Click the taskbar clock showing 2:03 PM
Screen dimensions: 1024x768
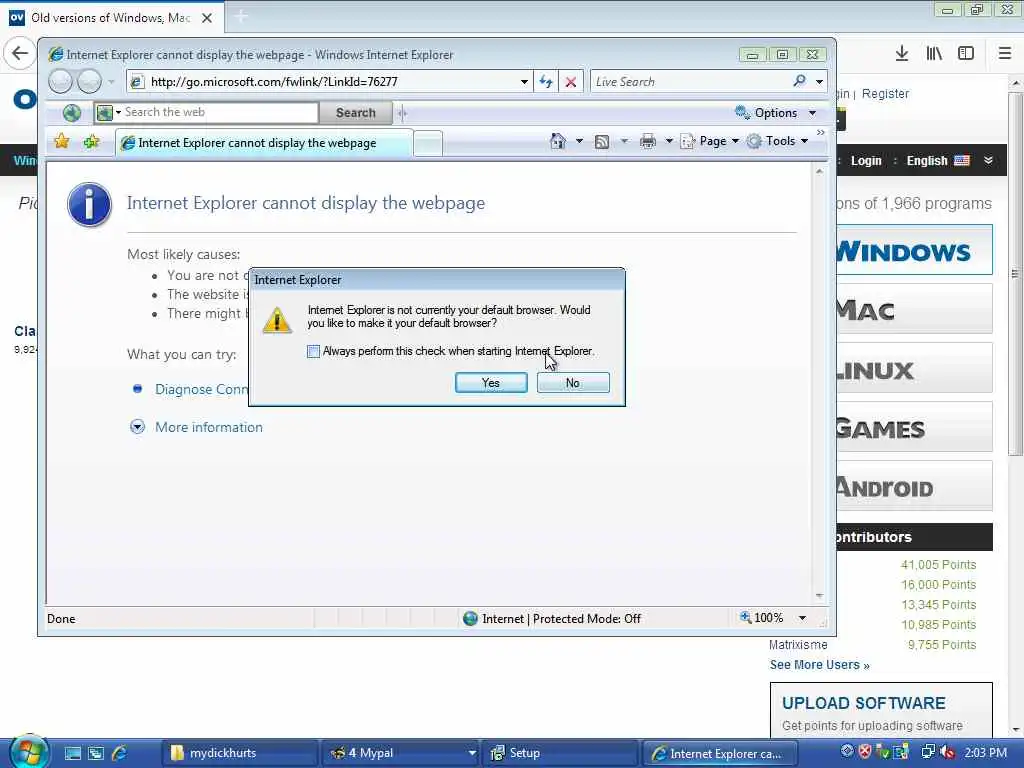[x=985, y=752]
